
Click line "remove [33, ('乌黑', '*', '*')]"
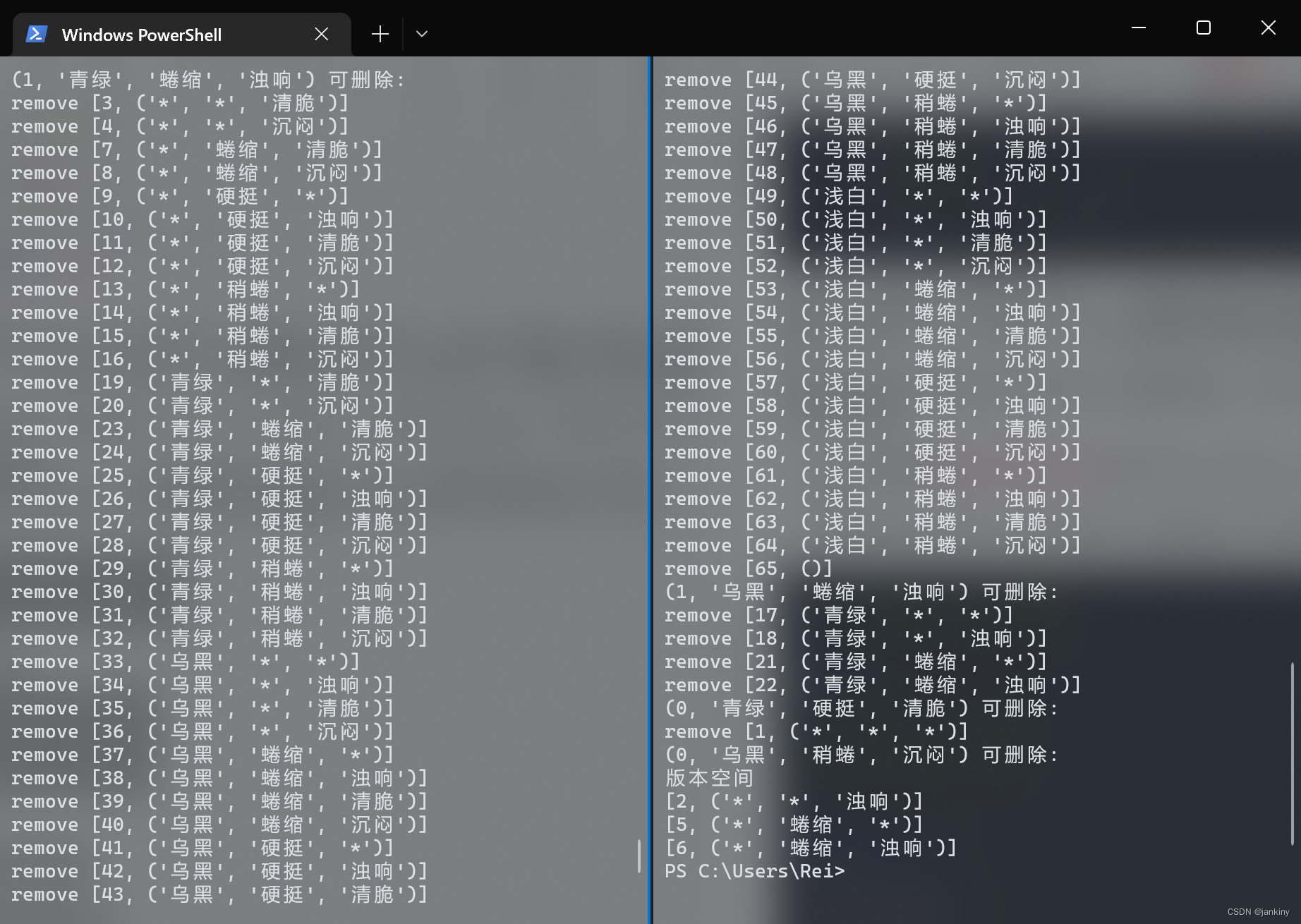(x=186, y=662)
